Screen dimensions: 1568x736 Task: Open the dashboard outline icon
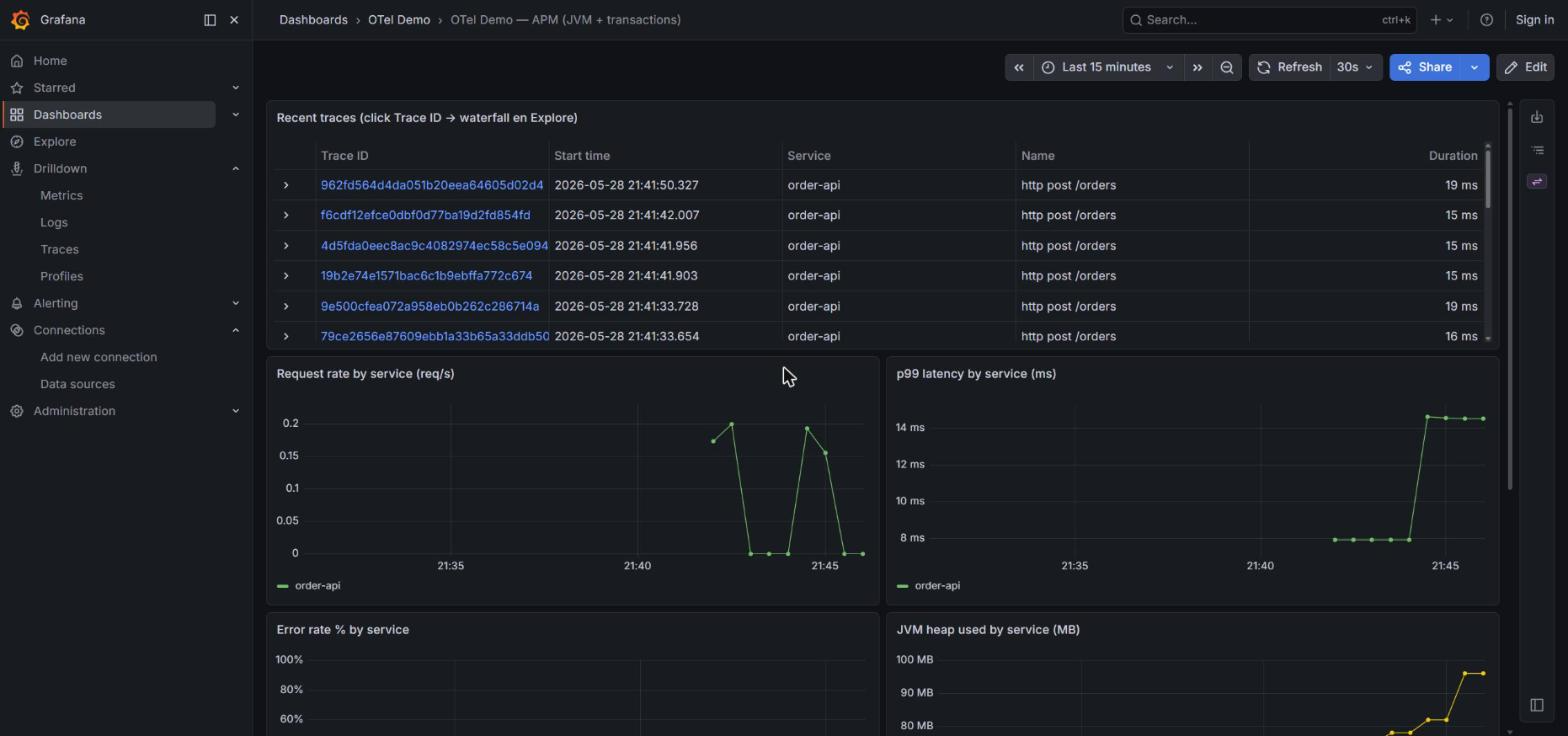[1537, 150]
